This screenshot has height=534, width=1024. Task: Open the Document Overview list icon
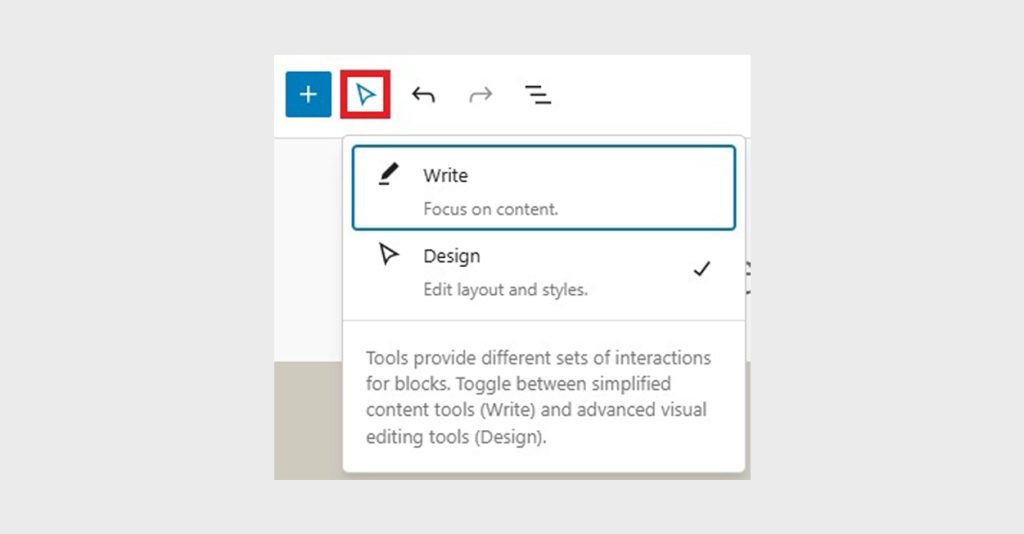tap(538, 95)
